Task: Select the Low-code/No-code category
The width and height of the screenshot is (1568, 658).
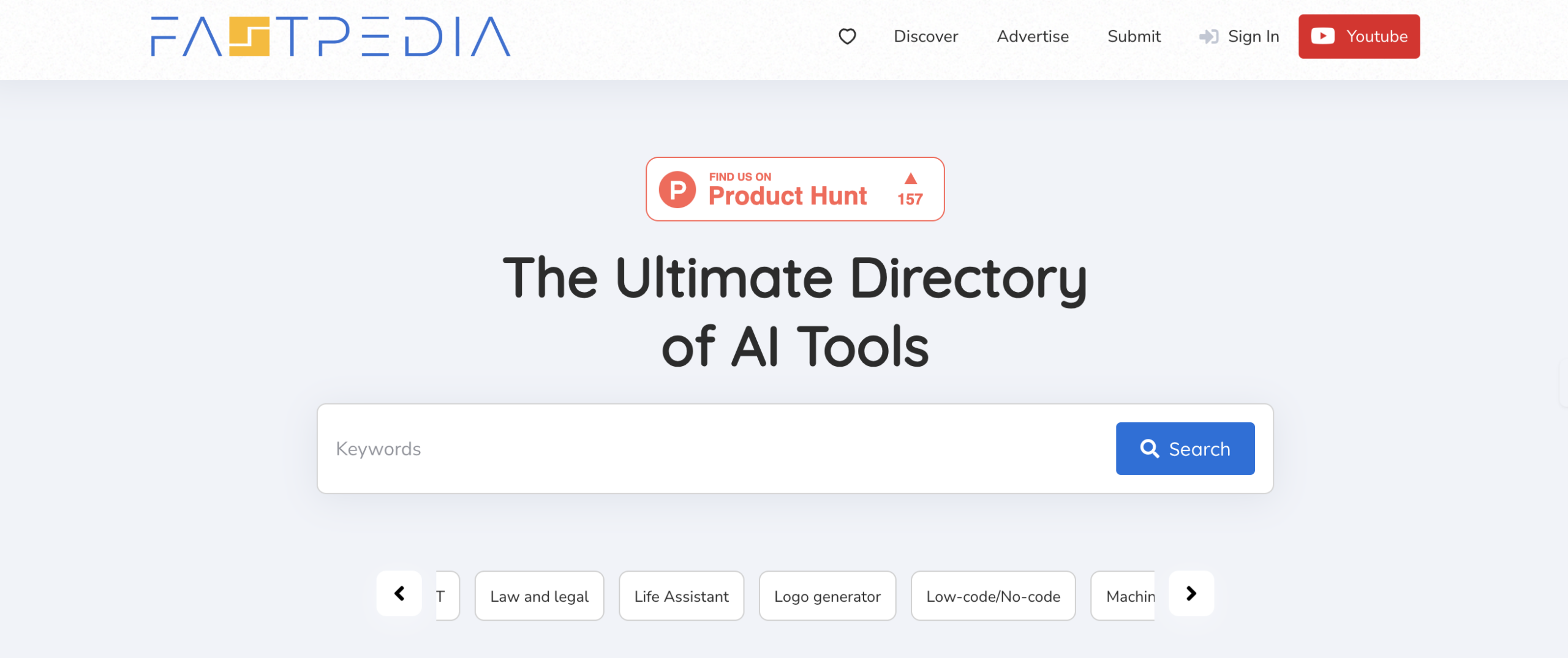Action: [993, 596]
